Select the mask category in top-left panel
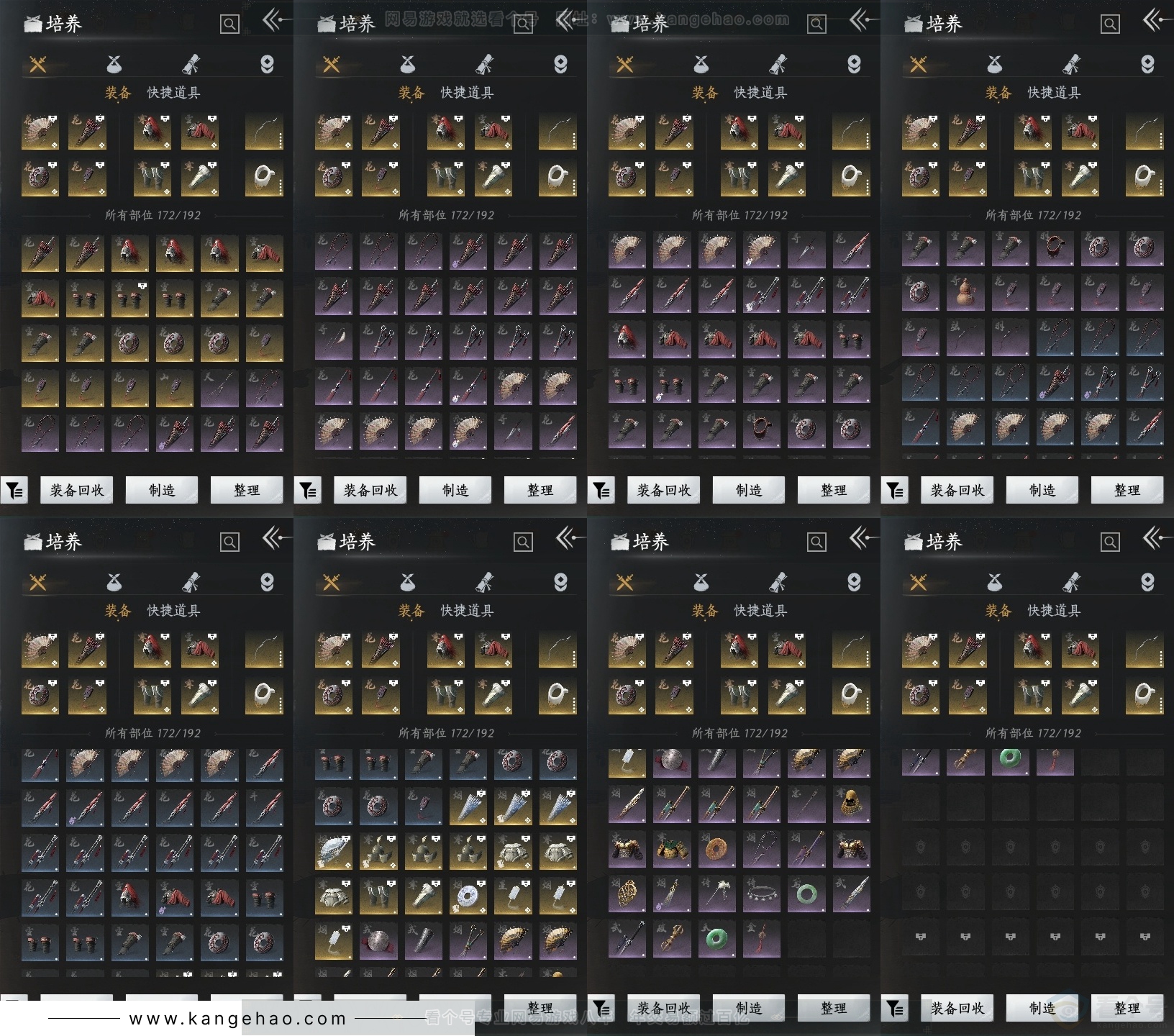 [267, 65]
